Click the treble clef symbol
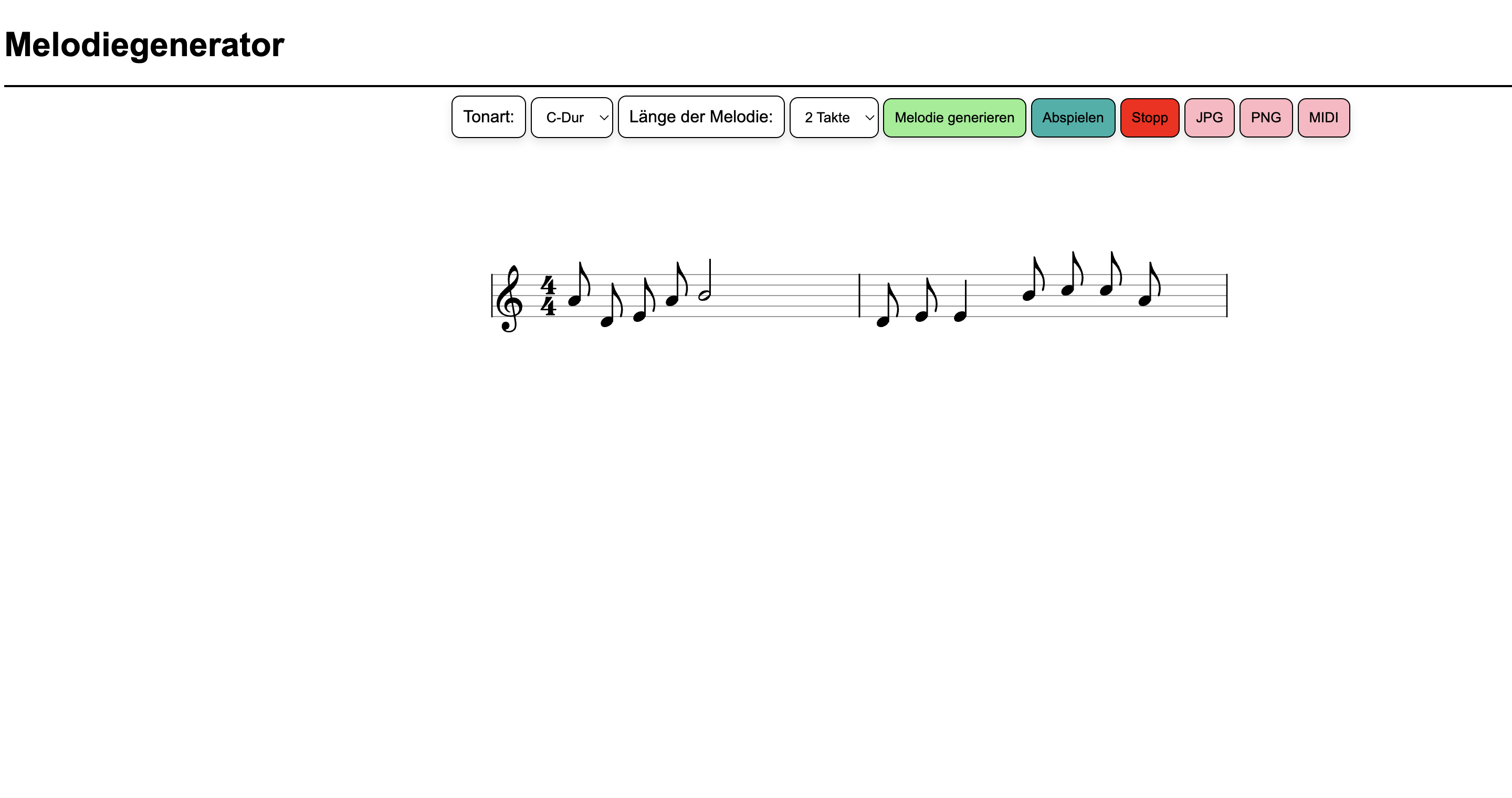1512x798 pixels. pos(509,298)
